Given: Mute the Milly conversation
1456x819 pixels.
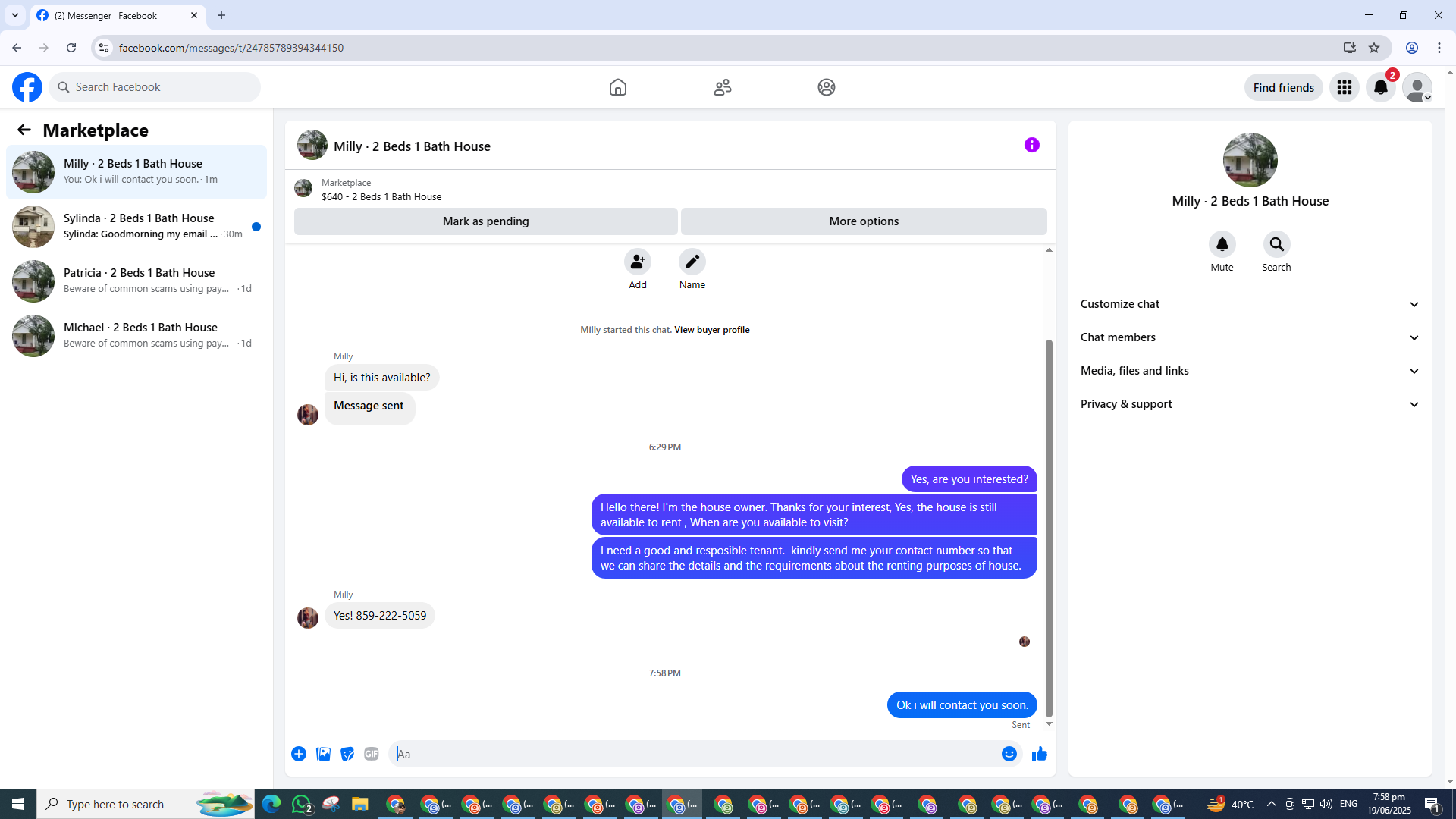Looking at the screenshot, I should click(1222, 244).
